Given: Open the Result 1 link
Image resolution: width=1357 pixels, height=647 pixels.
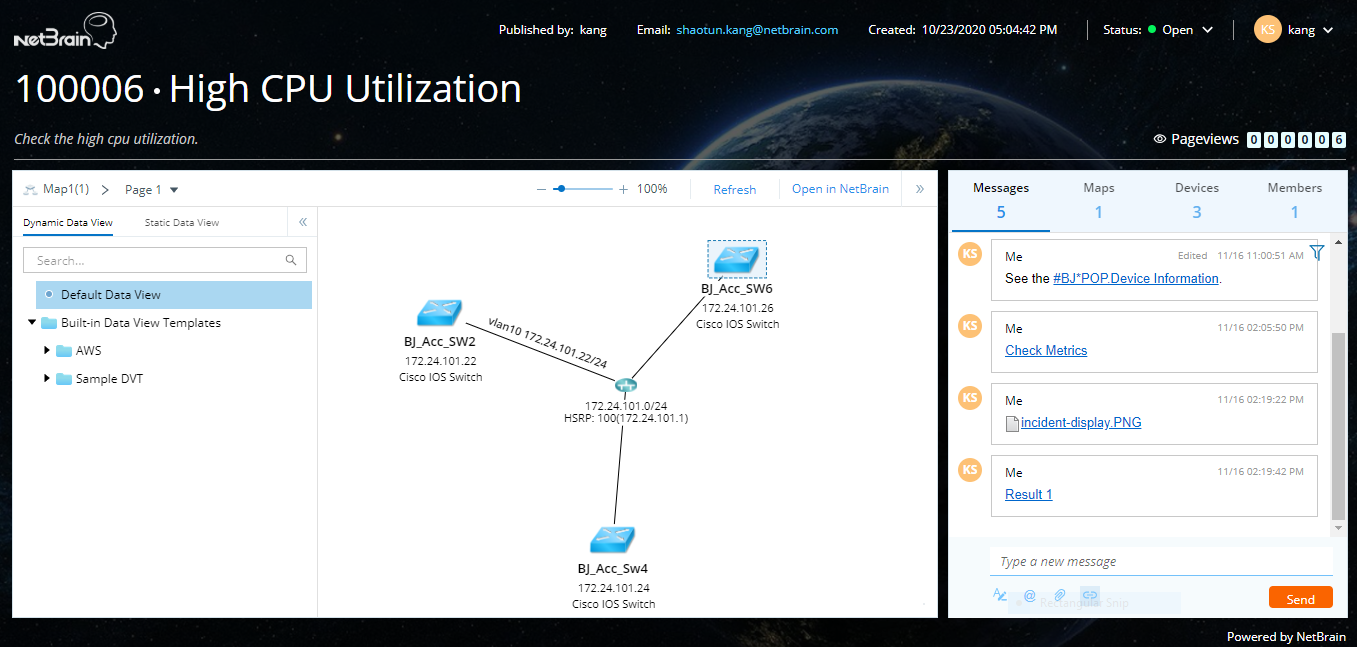Looking at the screenshot, I should click(x=1029, y=495).
